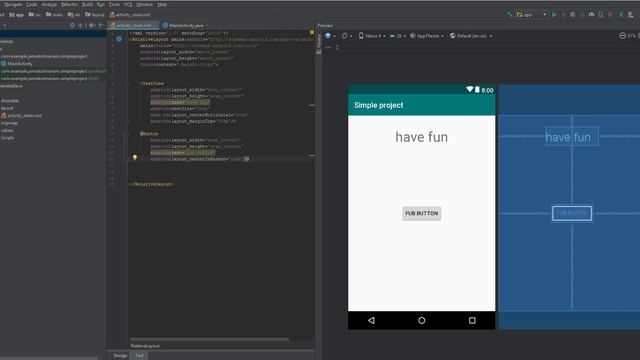Switch to the activity_main.xml editor tab
The height and width of the screenshot is (360, 640).
[133, 25]
